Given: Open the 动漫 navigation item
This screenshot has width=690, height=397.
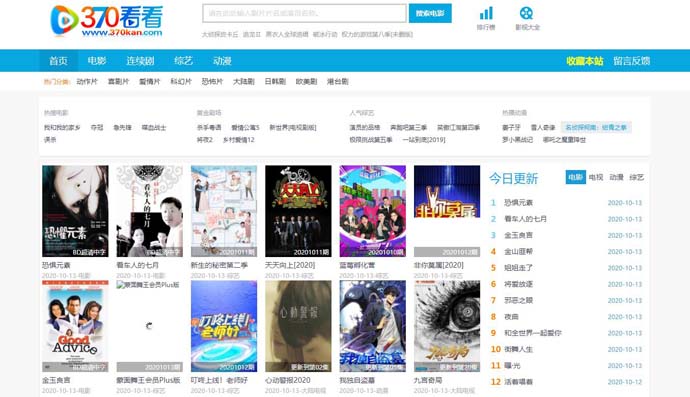Looking at the screenshot, I should click(x=222, y=61).
